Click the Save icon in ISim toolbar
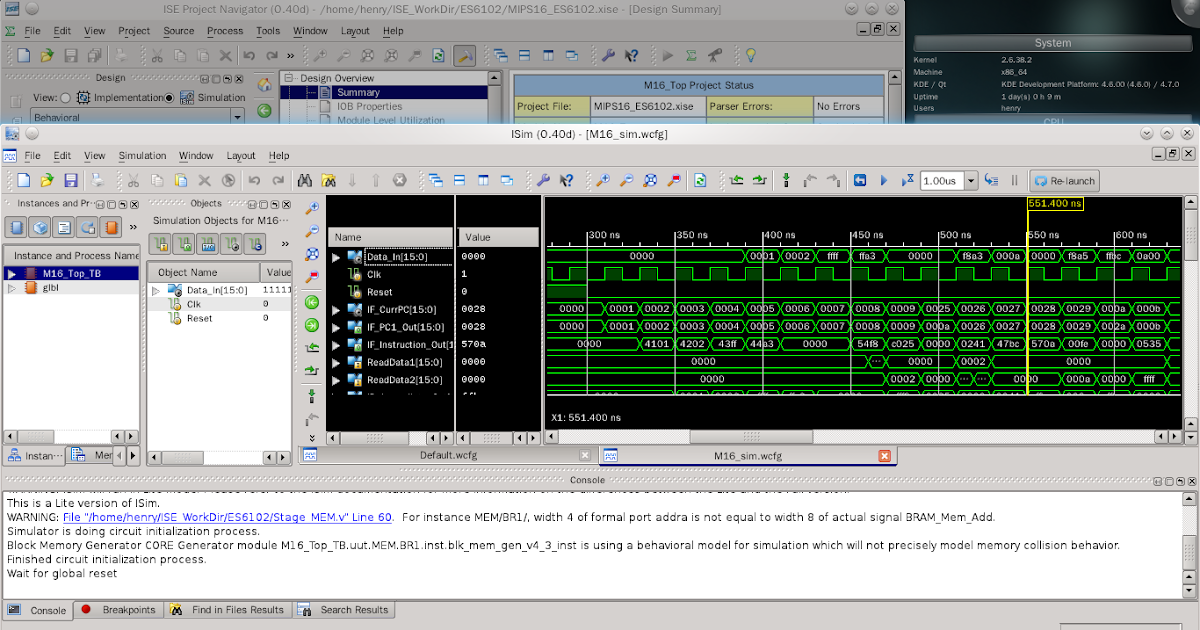This screenshot has width=1200, height=630. pyautogui.click(x=71, y=181)
